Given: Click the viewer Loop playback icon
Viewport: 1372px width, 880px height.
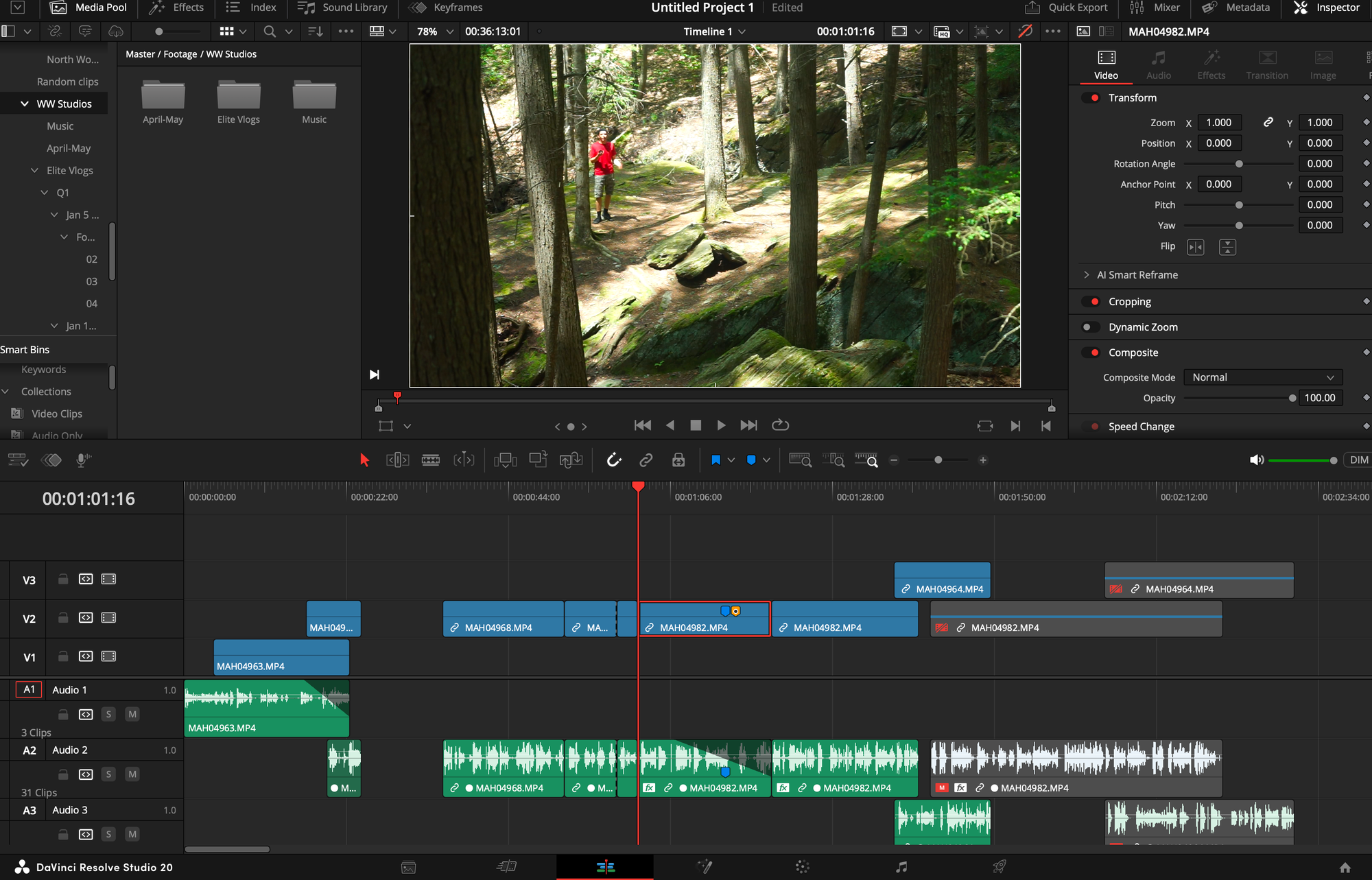Looking at the screenshot, I should pyautogui.click(x=781, y=425).
